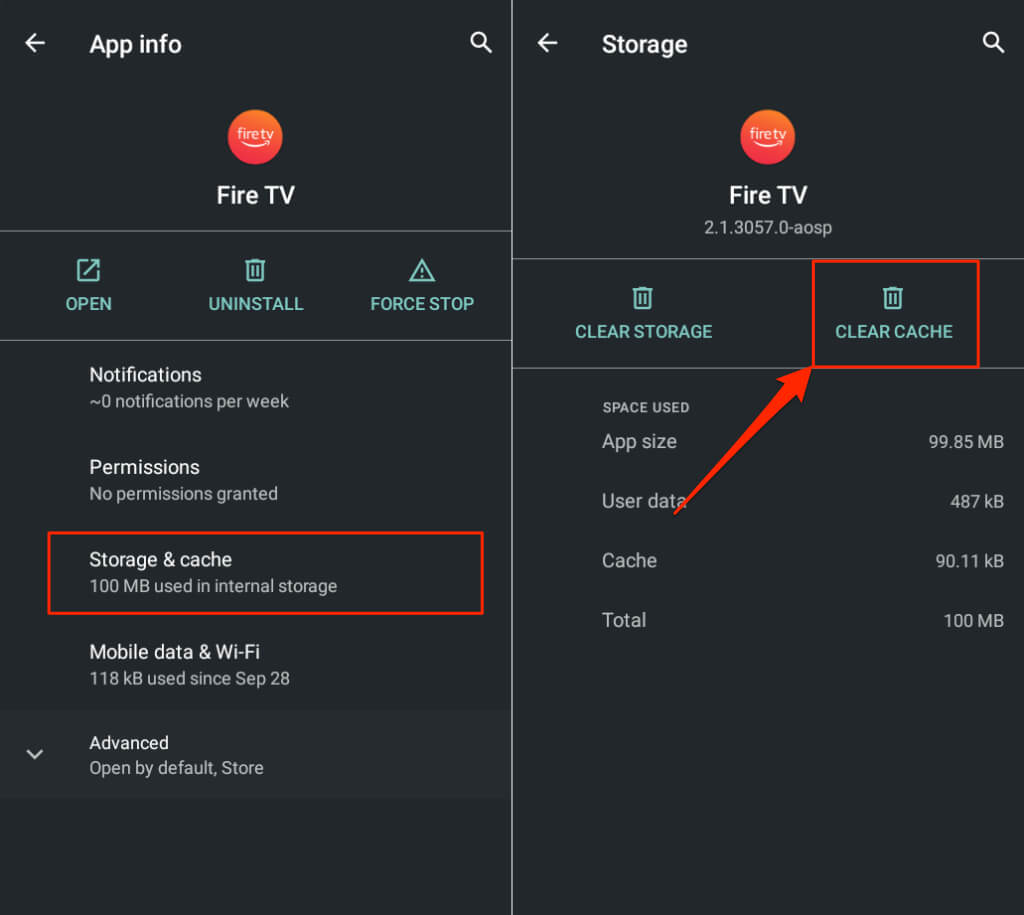Viewport: 1024px width, 915px height.
Task: Tap the search icon on App info
Action: pyautogui.click(x=481, y=43)
